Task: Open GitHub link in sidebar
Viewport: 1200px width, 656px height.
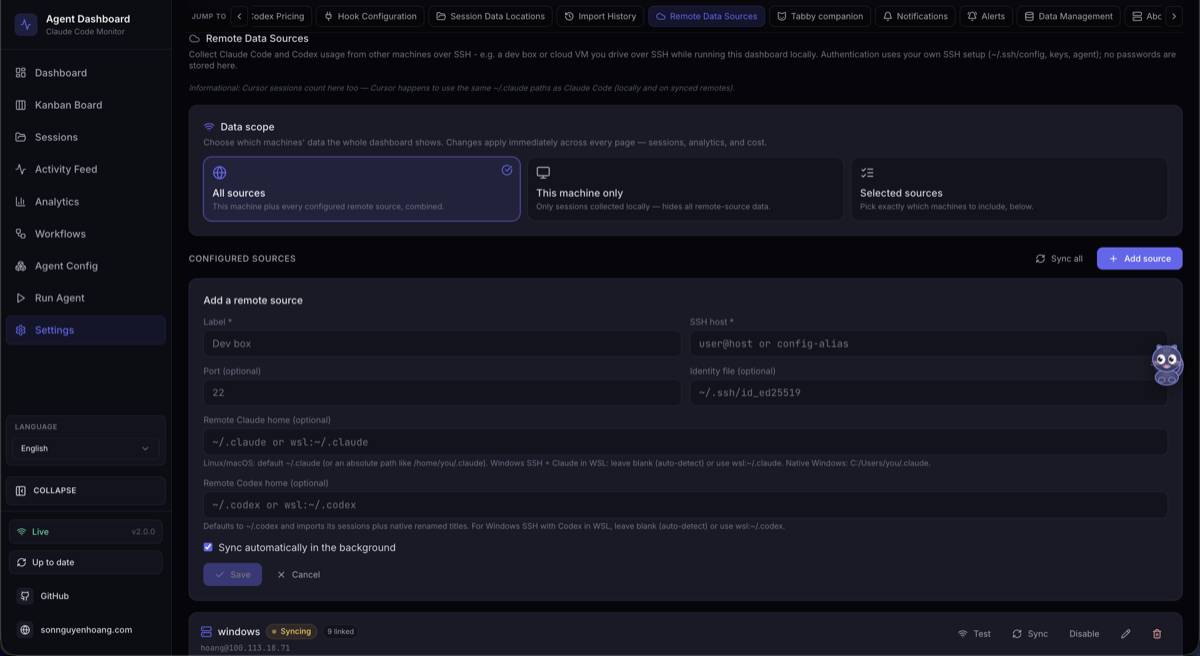Action: point(85,596)
